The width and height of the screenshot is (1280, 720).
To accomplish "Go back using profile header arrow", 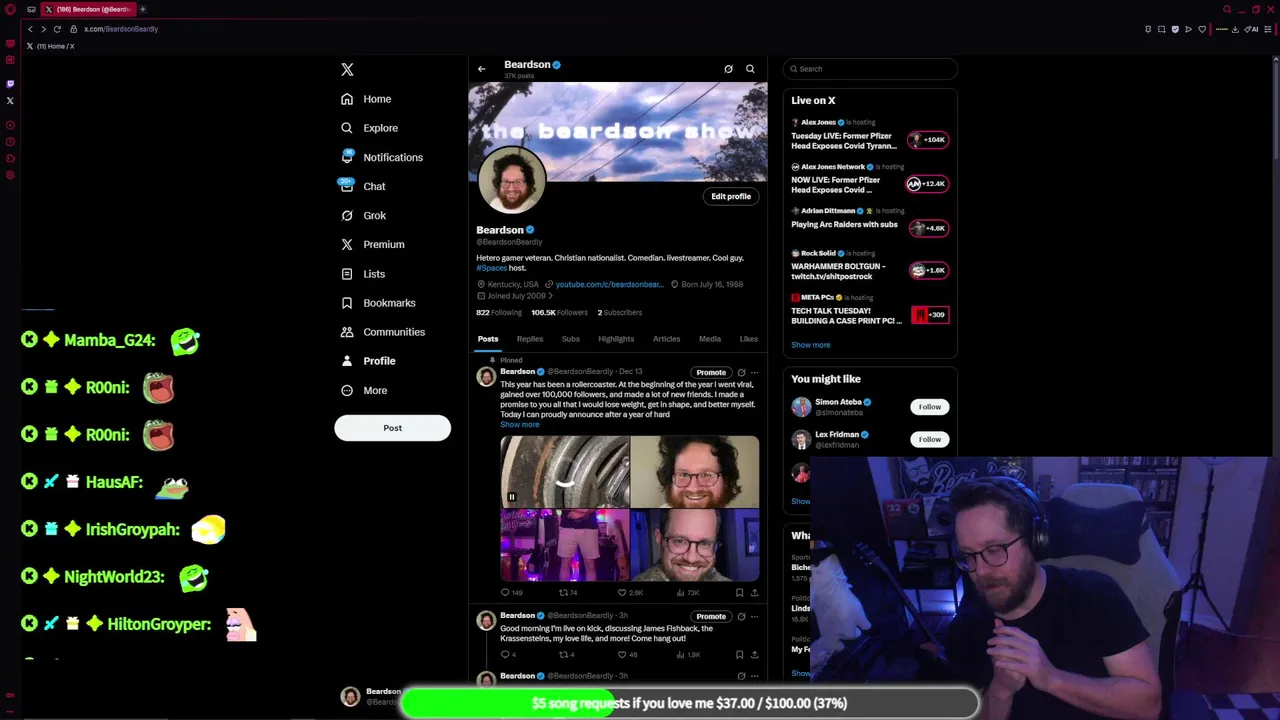I will [481, 69].
